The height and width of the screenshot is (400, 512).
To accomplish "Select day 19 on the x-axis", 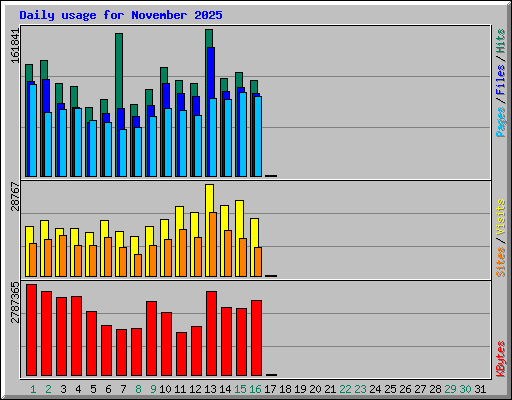I will 300,389.
